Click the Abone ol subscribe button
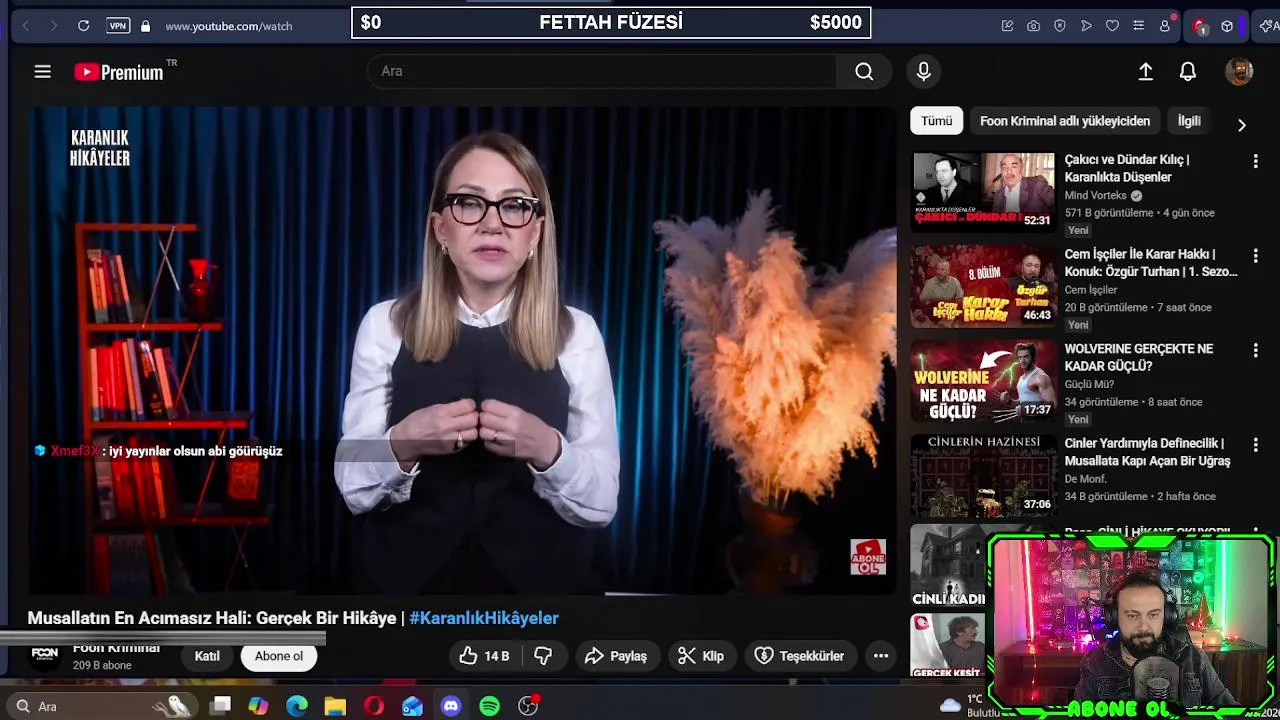 pos(278,656)
